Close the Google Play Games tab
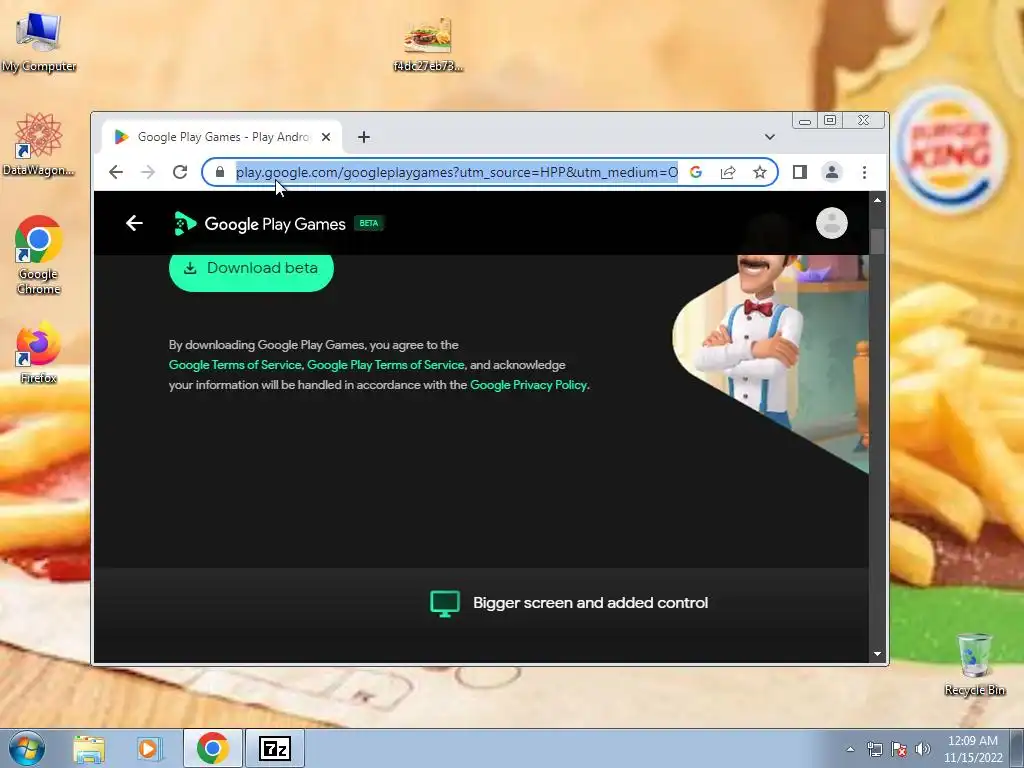The width and height of the screenshot is (1024, 768). point(326,137)
